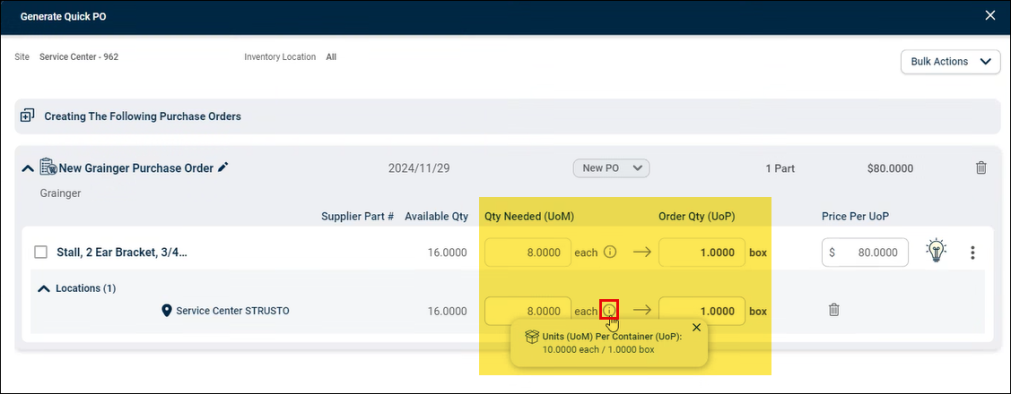The width and height of the screenshot is (1011, 394).
Task: Click the part's Qty Needed input field
Action: [527, 252]
